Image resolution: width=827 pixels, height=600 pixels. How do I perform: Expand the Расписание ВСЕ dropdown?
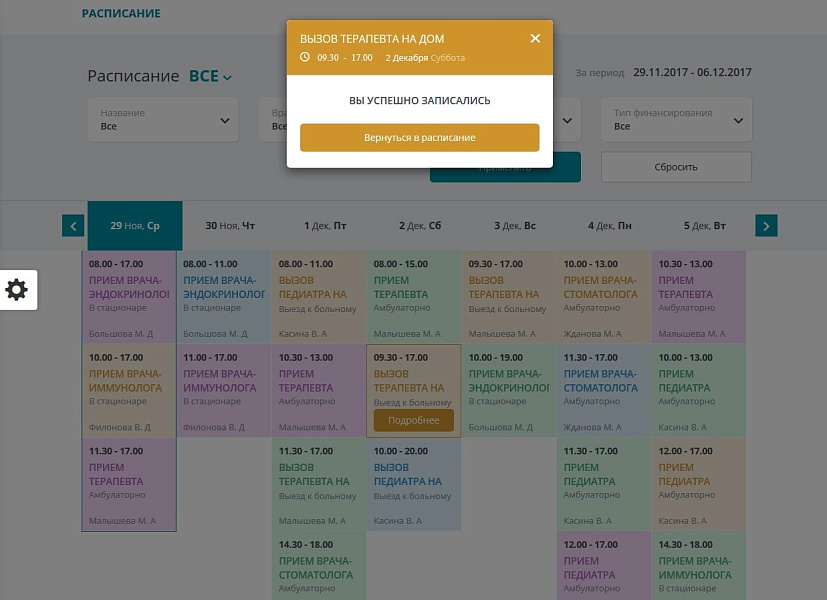211,77
